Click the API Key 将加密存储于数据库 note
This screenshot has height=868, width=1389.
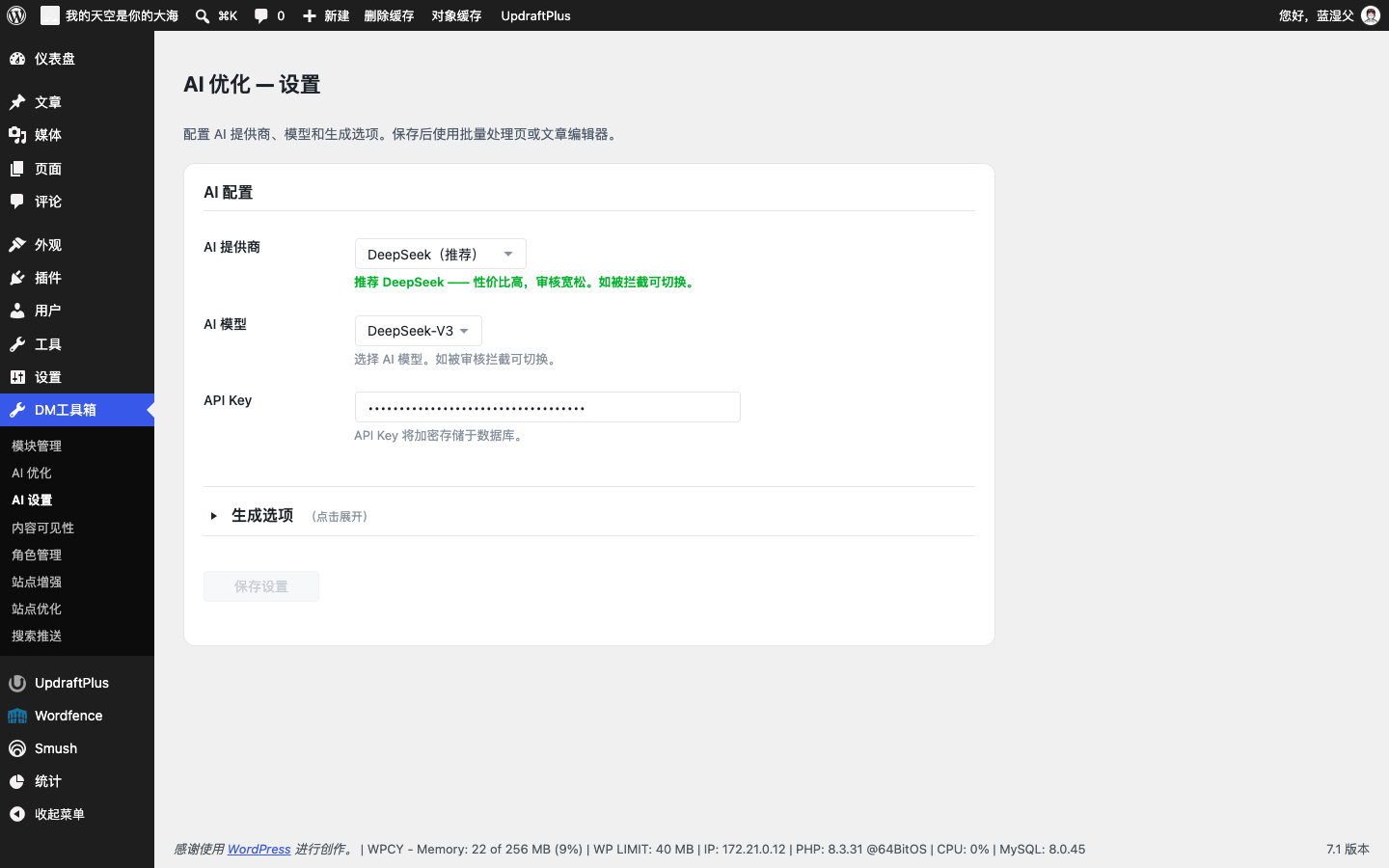coord(441,435)
